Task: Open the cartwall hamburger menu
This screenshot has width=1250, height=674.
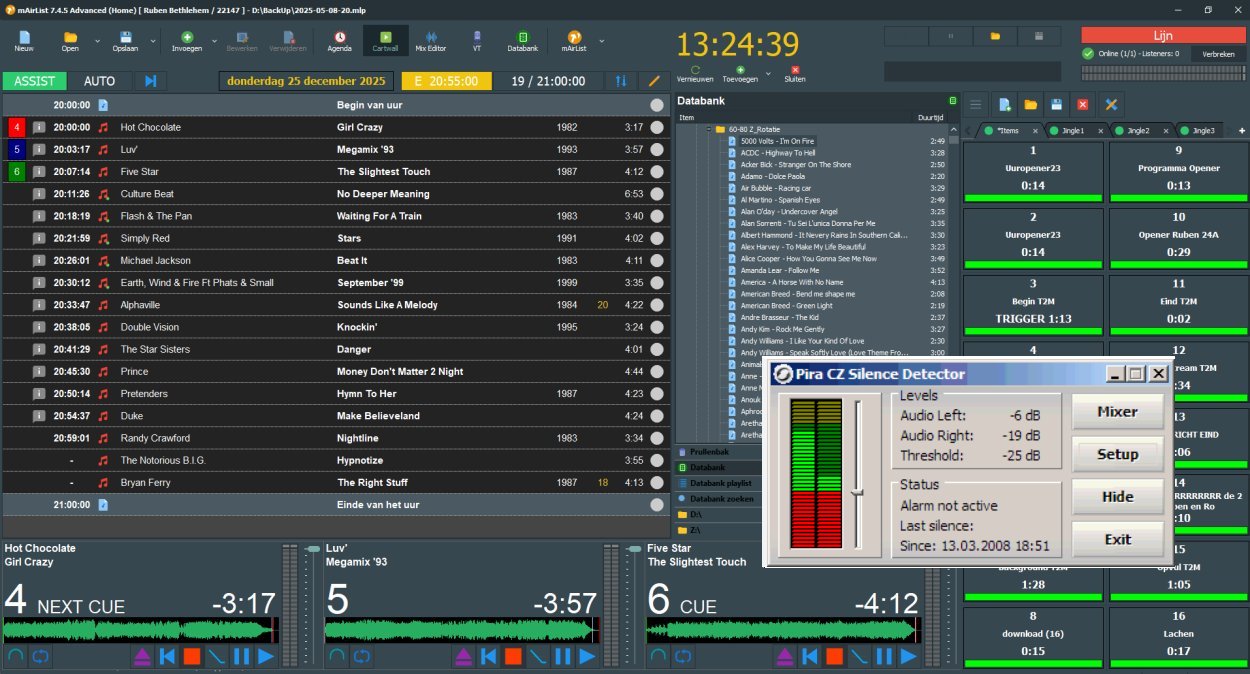Action: click(x=977, y=104)
